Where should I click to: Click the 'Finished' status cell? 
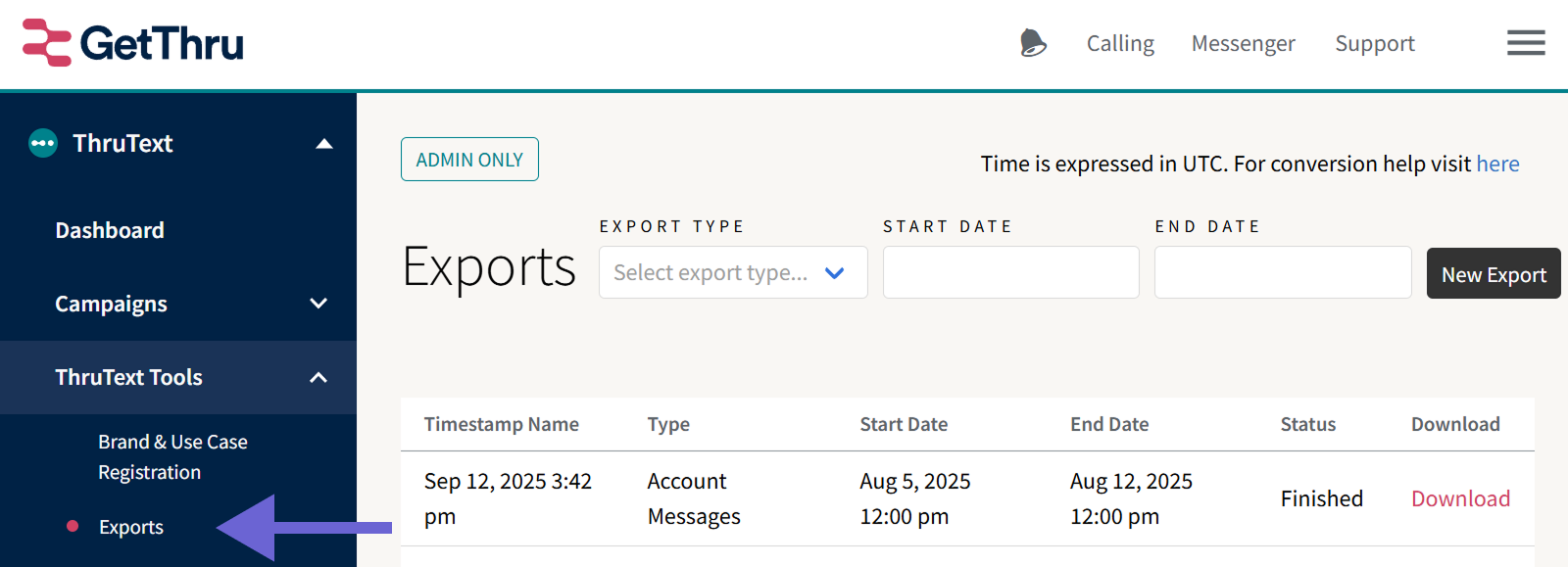(1321, 498)
